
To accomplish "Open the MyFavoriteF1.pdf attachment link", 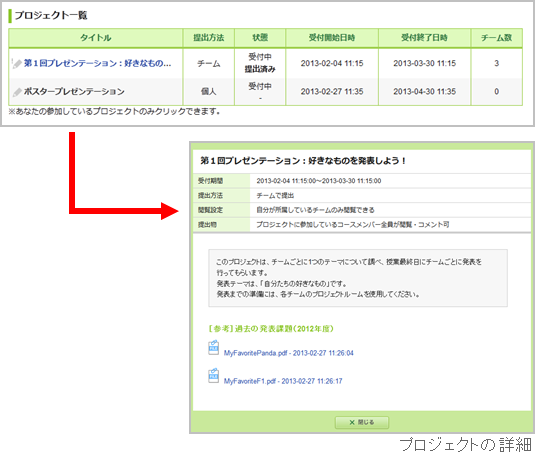I will [283, 381].
